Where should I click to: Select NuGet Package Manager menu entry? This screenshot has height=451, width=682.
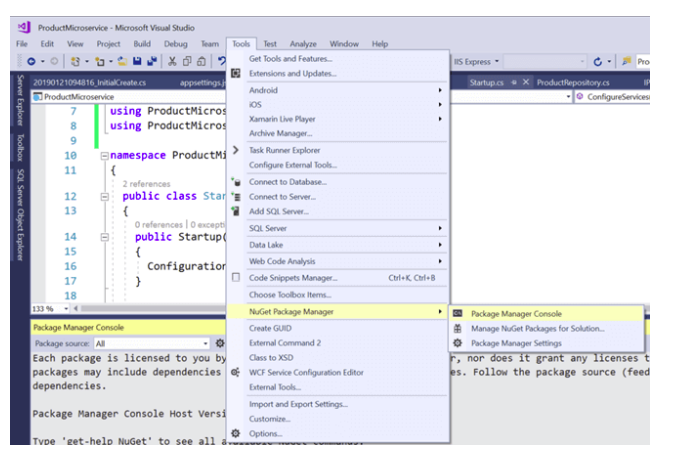[338, 311]
